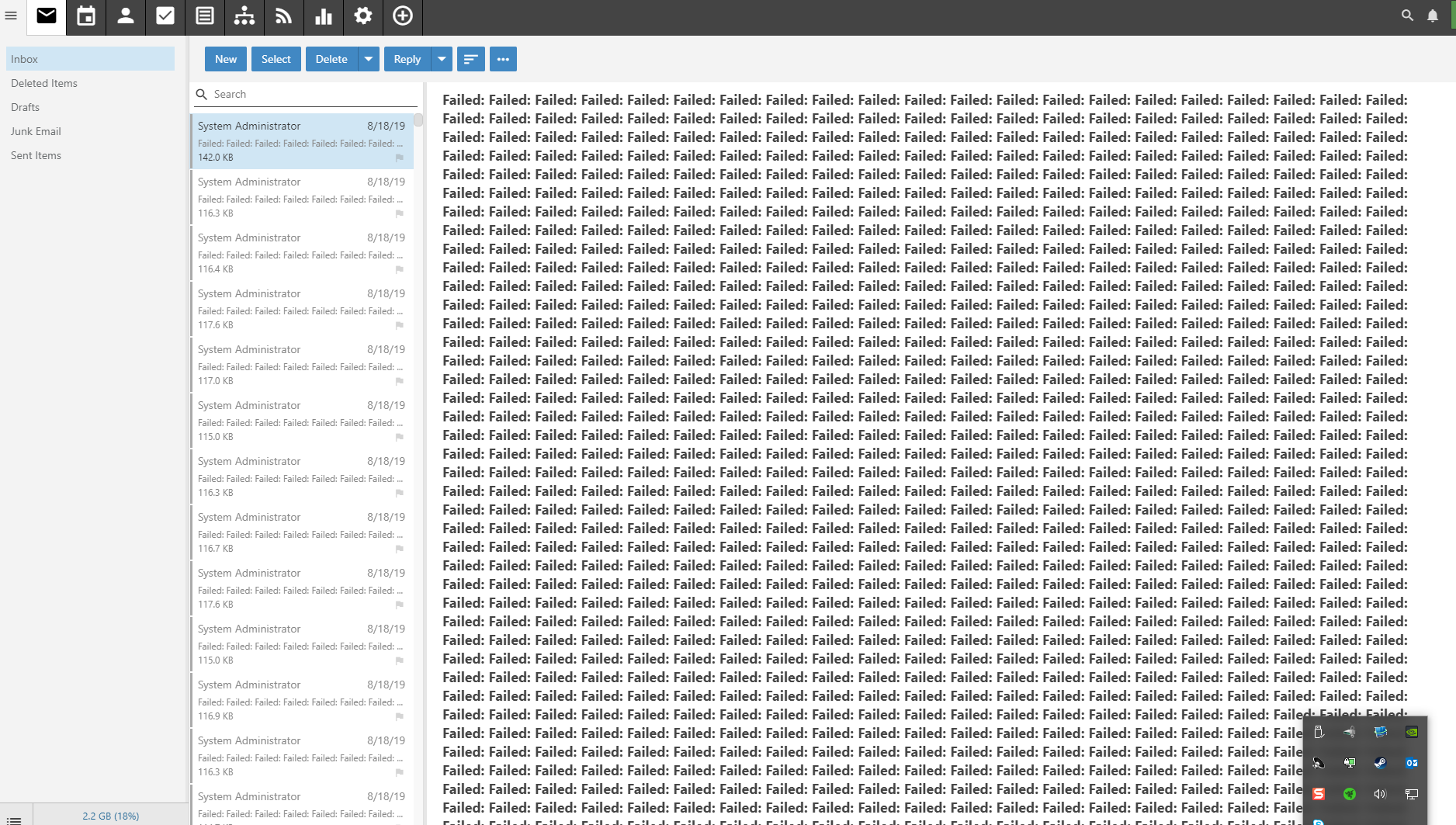
Task: Toggle flag on the 142.0 KB message
Action: click(400, 158)
